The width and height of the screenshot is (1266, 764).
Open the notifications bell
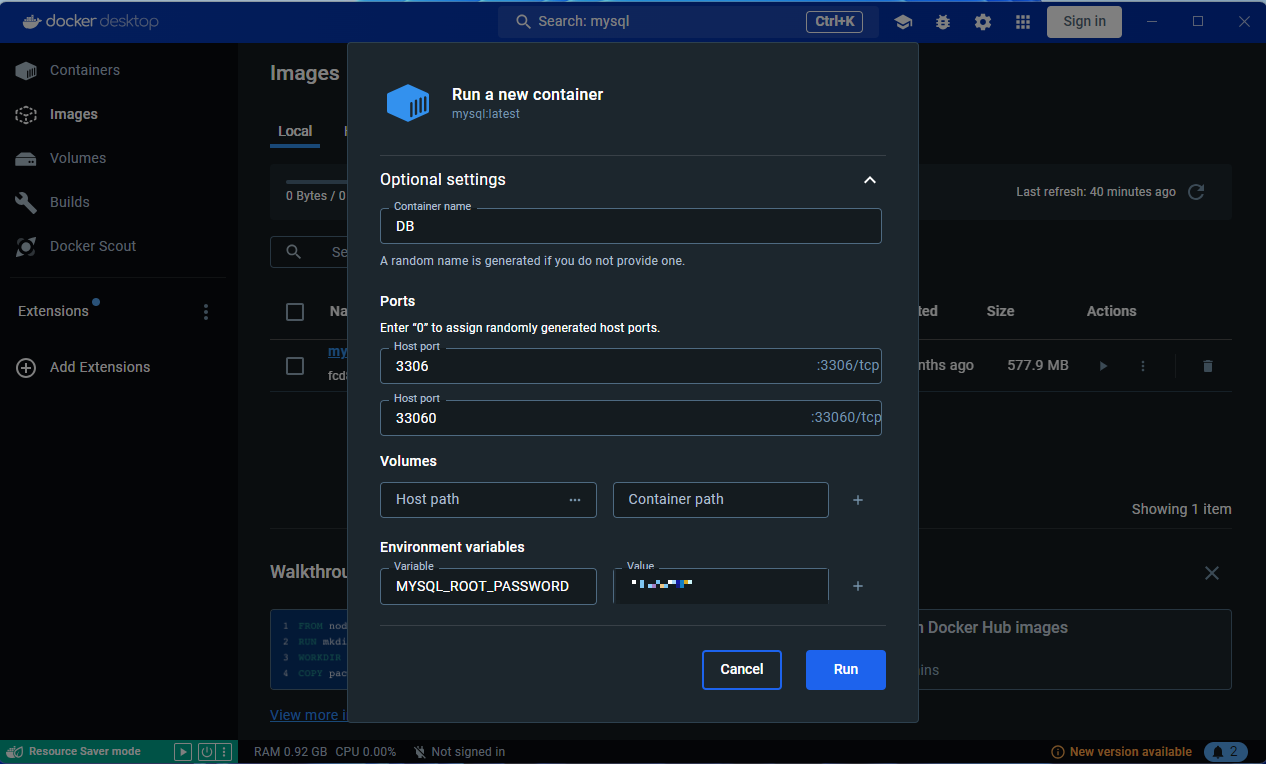1226,752
